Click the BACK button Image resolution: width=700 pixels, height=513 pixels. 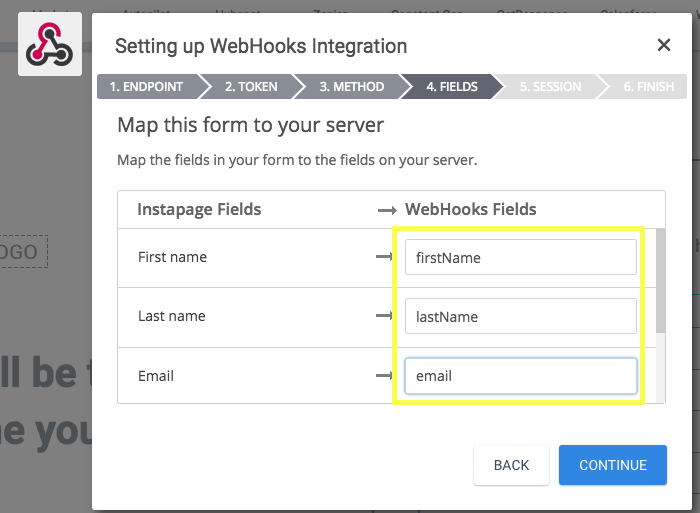(511, 465)
